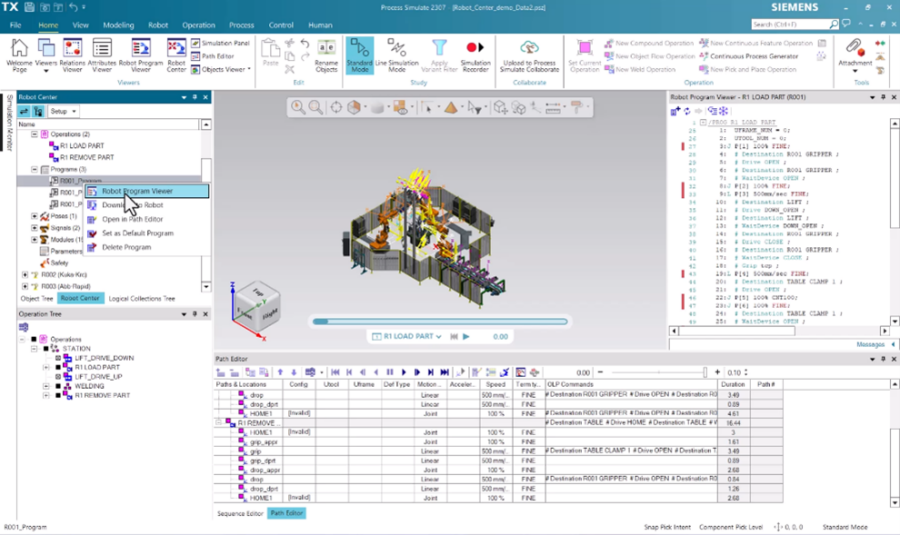Click Upload to Process Simulate Collaborate
Screen dimensions: 900x535
(530, 55)
